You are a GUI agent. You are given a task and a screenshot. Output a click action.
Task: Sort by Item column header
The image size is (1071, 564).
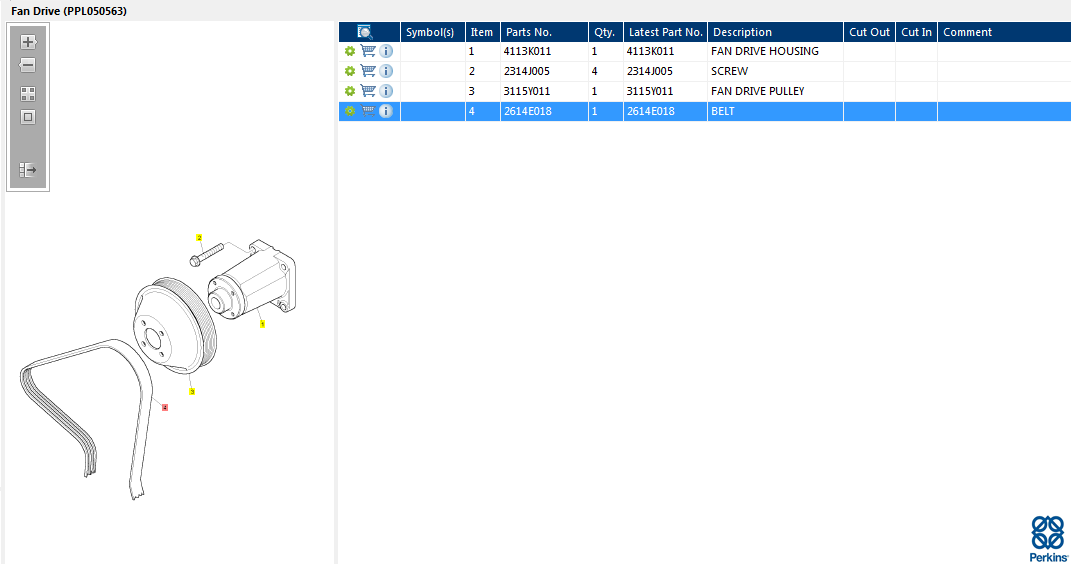point(482,32)
